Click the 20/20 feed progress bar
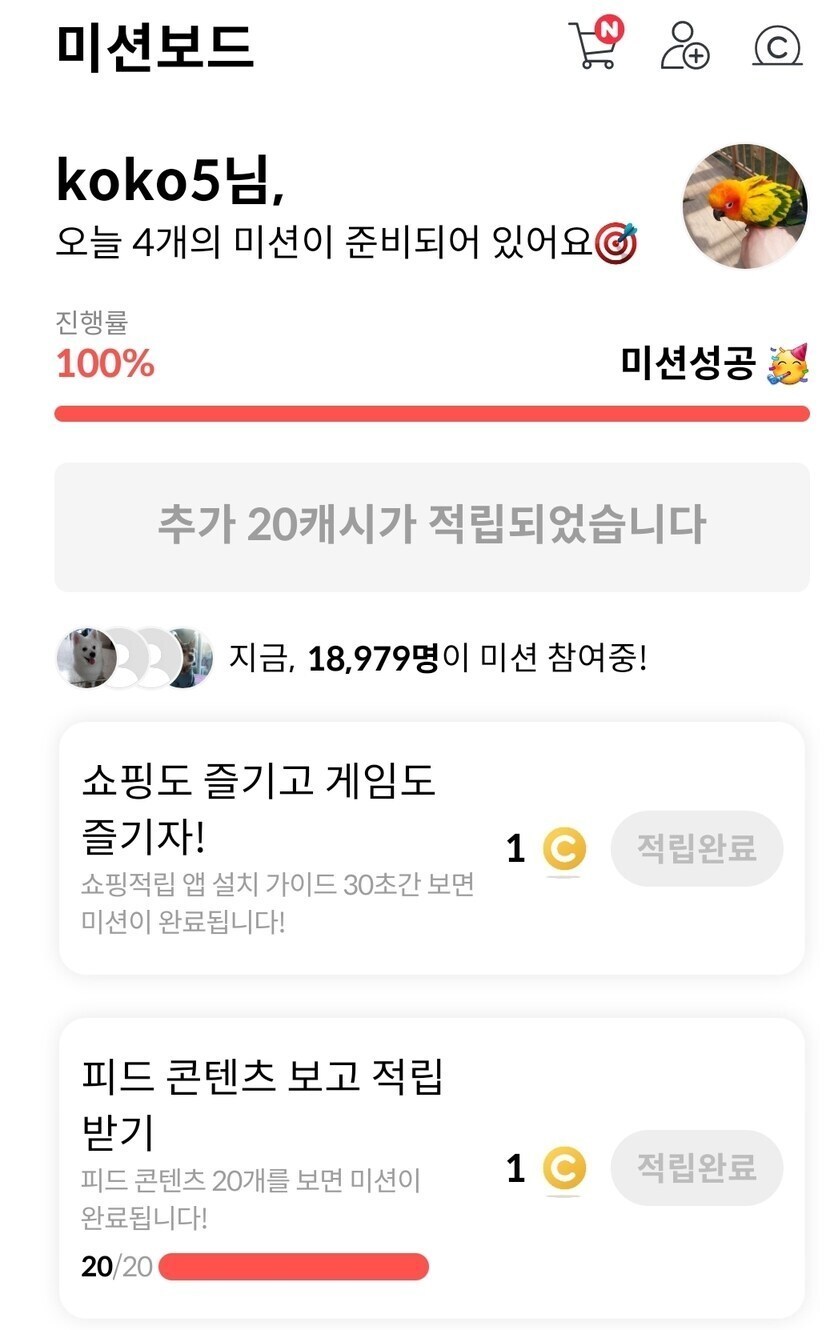This screenshot has width=830, height=1330. pyautogui.click(x=293, y=1267)
